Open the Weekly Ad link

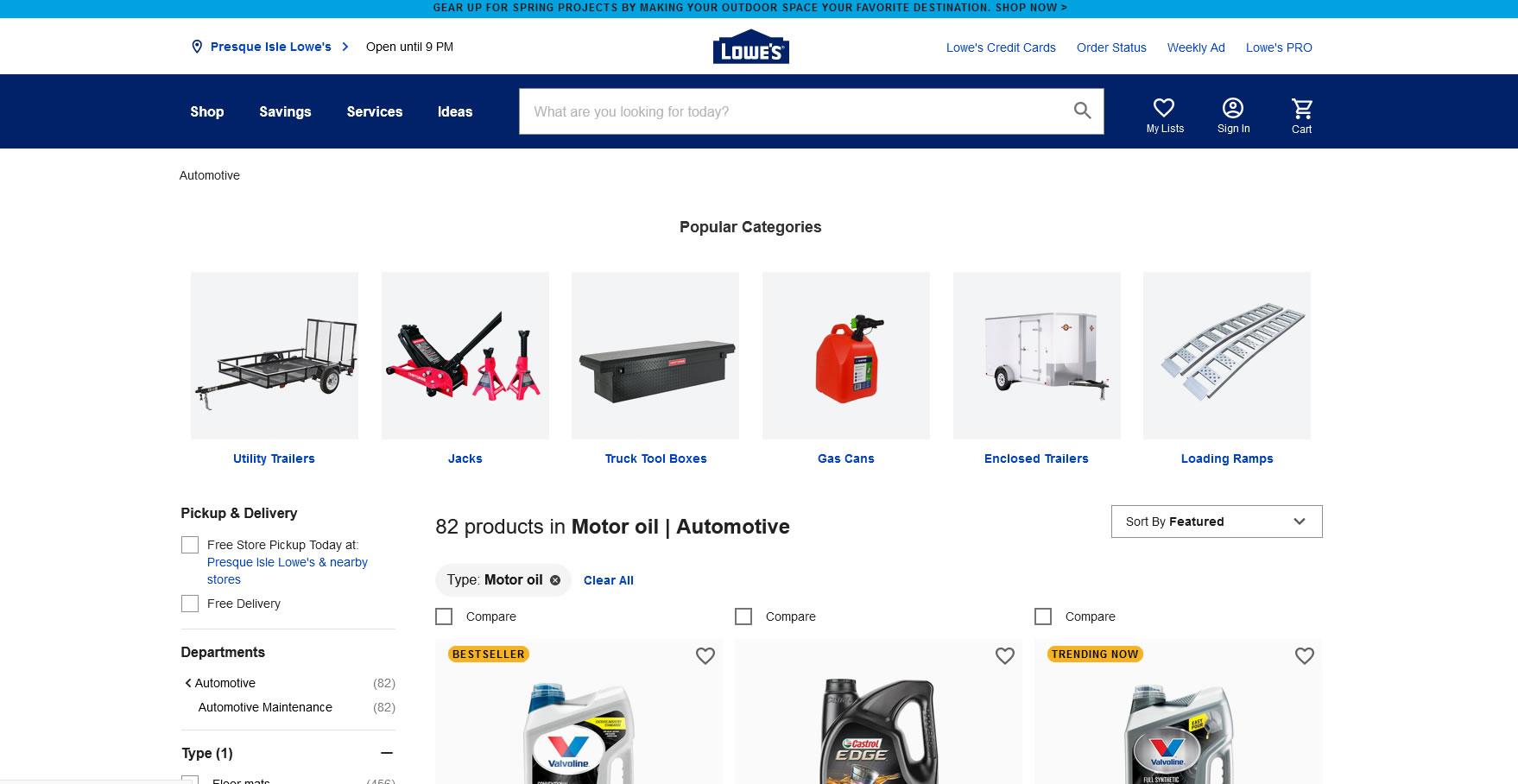coord(1196,47)
